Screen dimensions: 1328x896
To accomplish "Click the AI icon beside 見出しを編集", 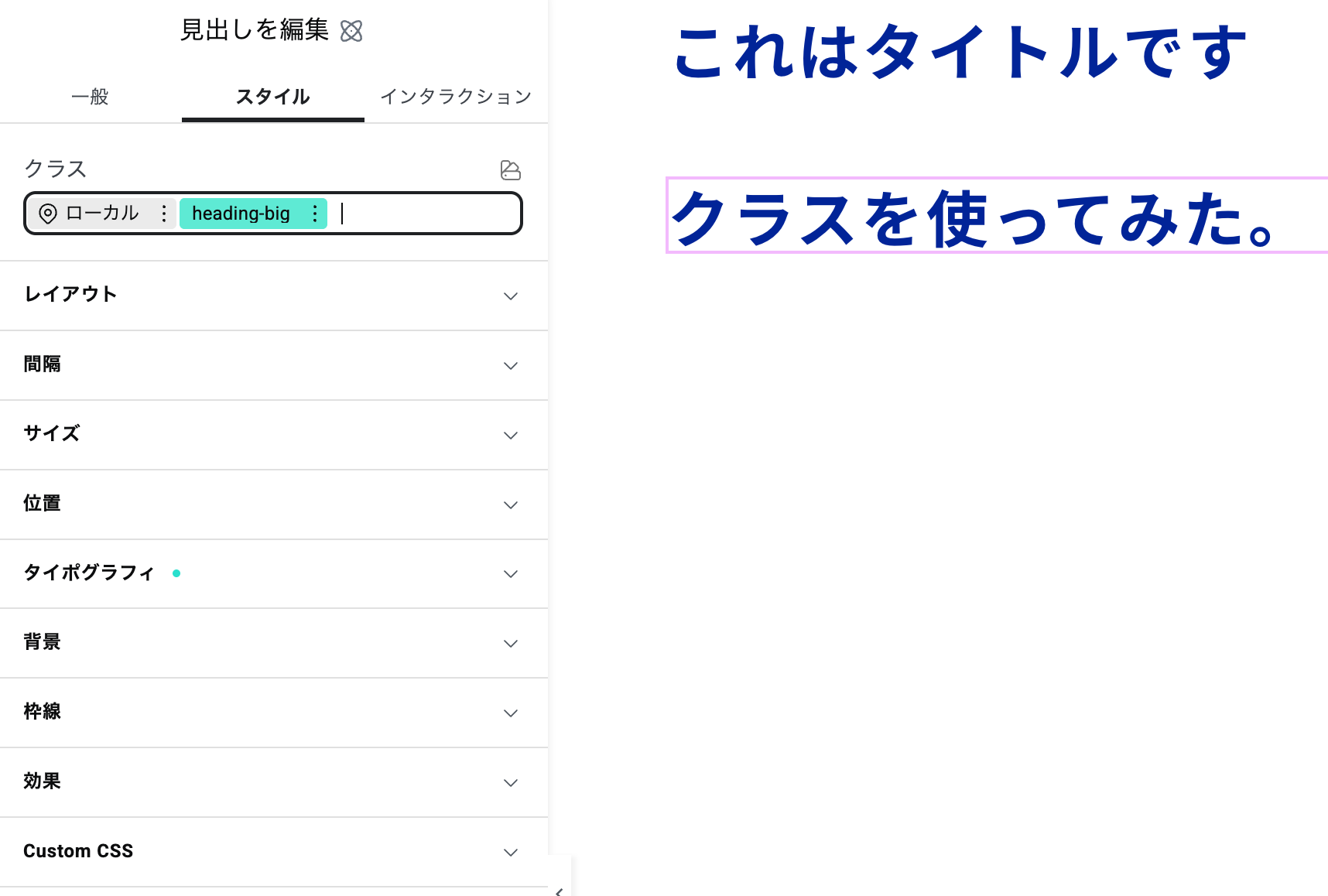I will click(x=351, y=31).
